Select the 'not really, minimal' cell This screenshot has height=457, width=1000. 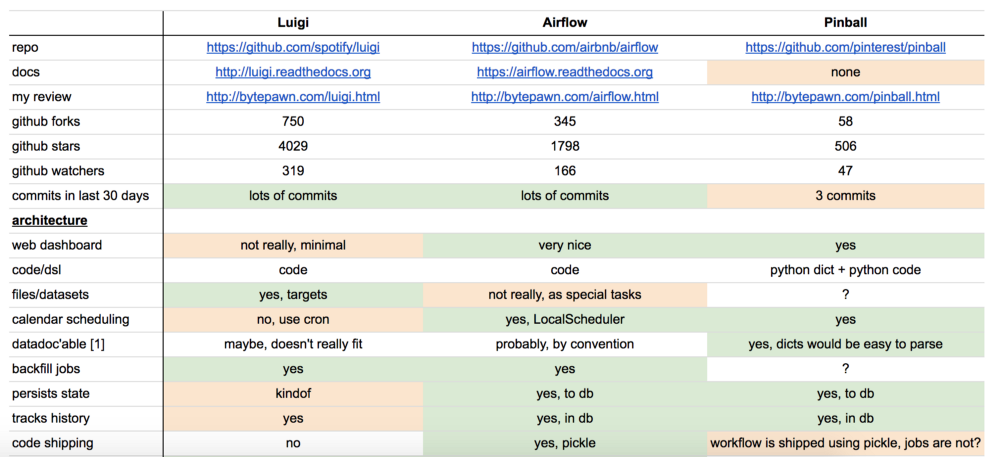click(293, 245)
